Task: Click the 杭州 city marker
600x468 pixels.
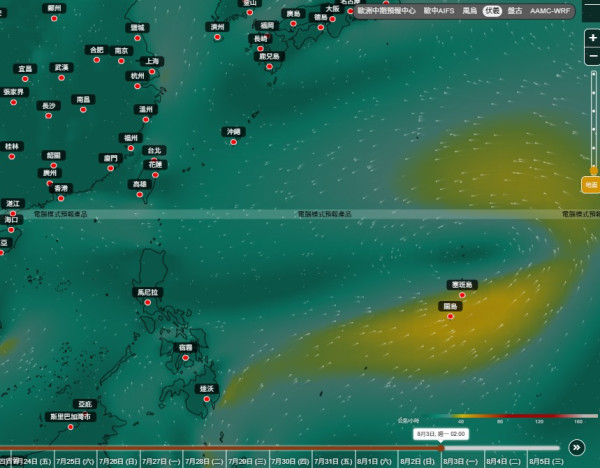Action: click(138, 86)
